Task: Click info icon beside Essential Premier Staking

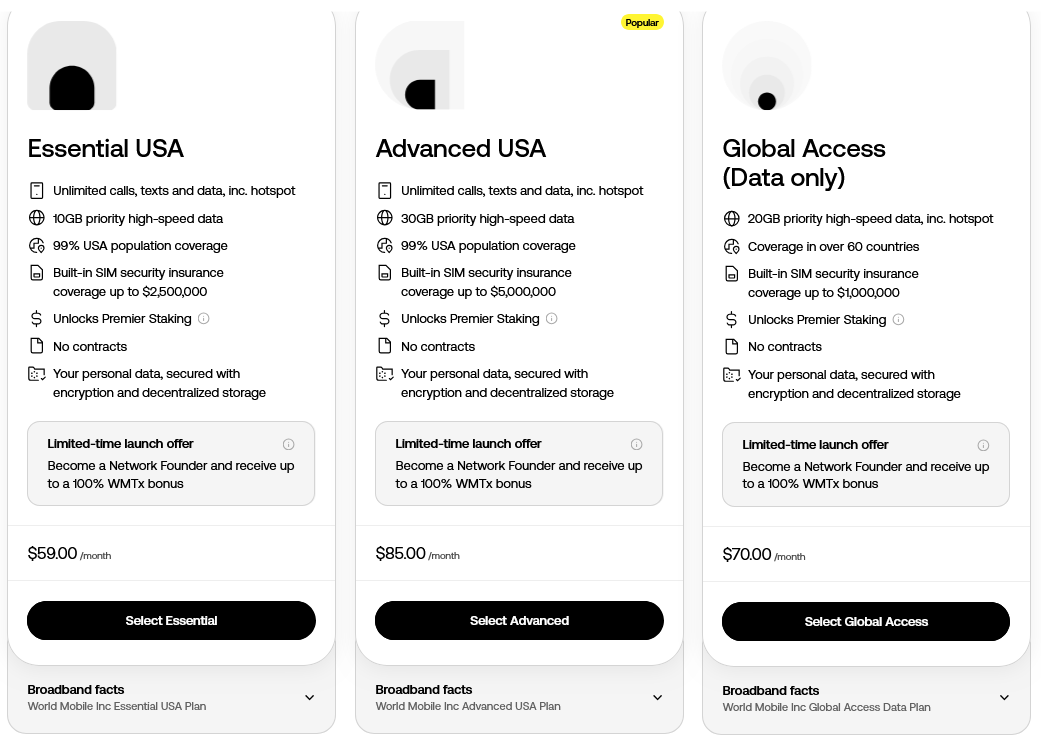Action: [x=204, y=319]
